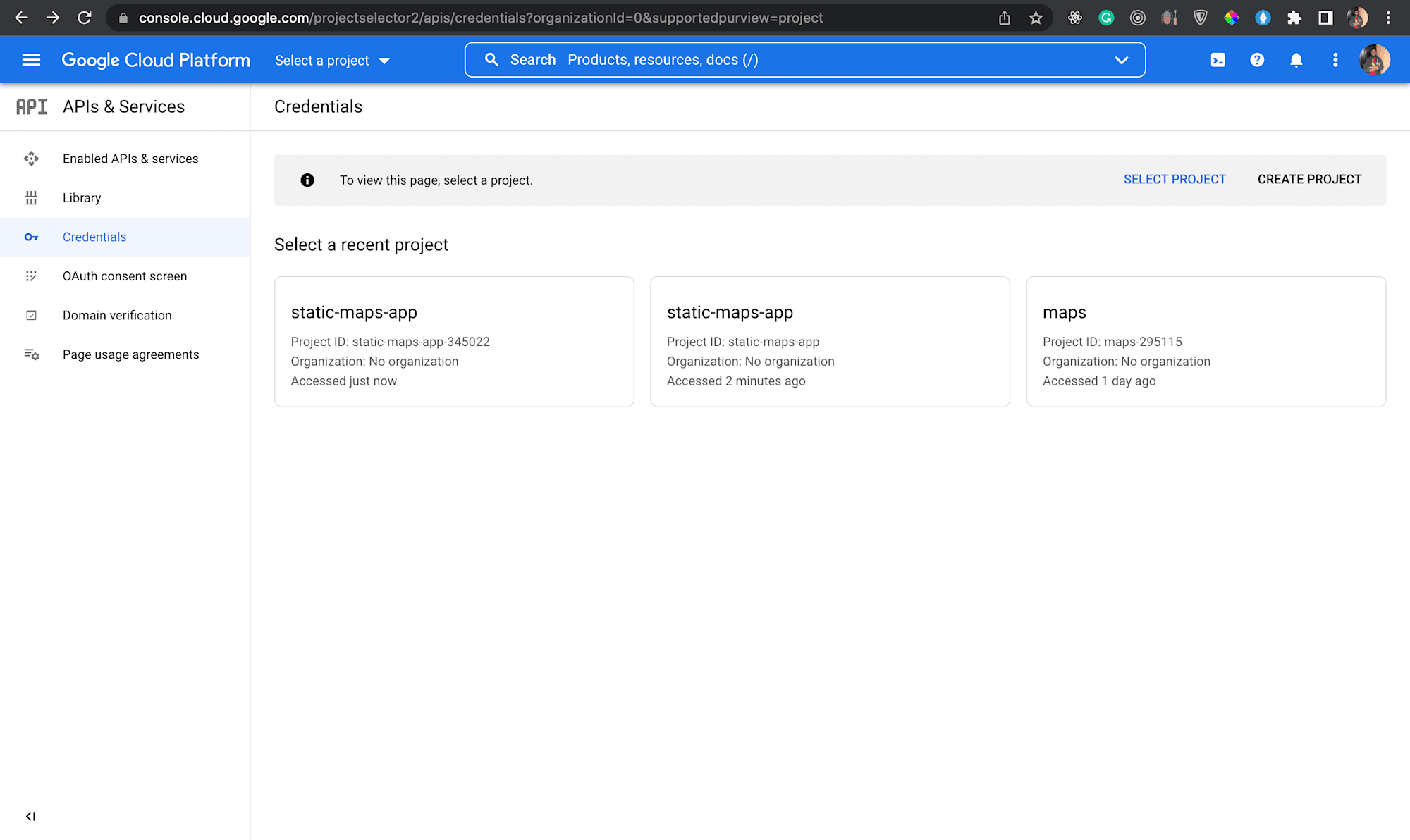Go back in the browser
The height and width of the screenshot is (840, 1410).
(22, 18)
